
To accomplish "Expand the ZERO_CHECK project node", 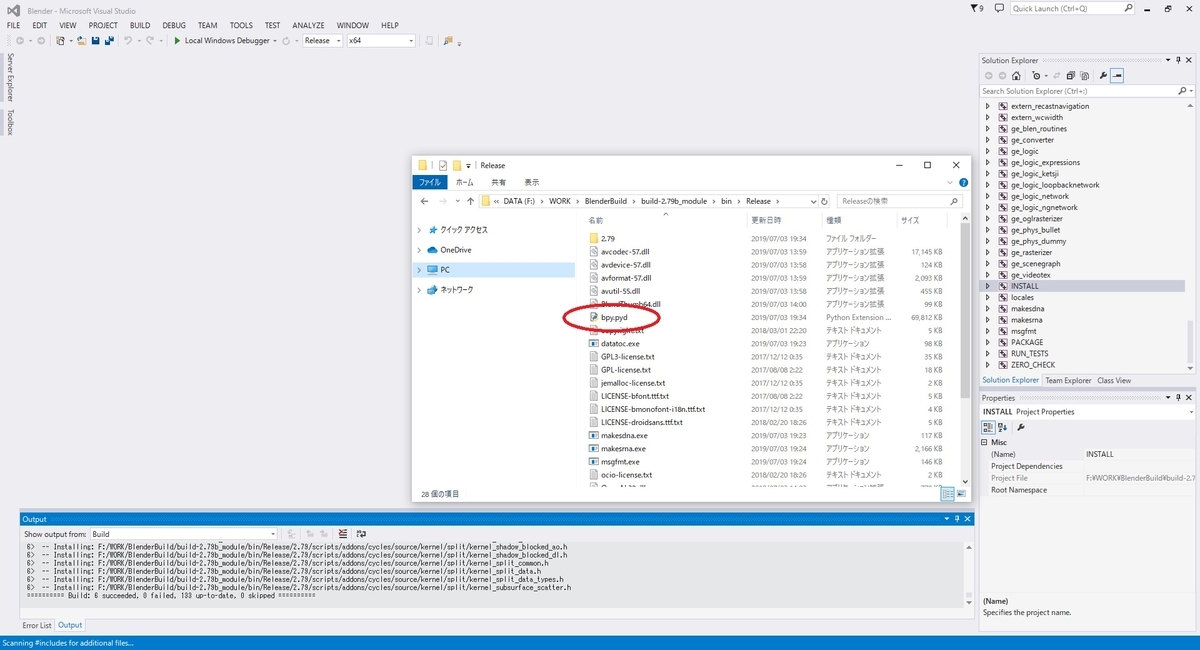I will pos(987,365).
